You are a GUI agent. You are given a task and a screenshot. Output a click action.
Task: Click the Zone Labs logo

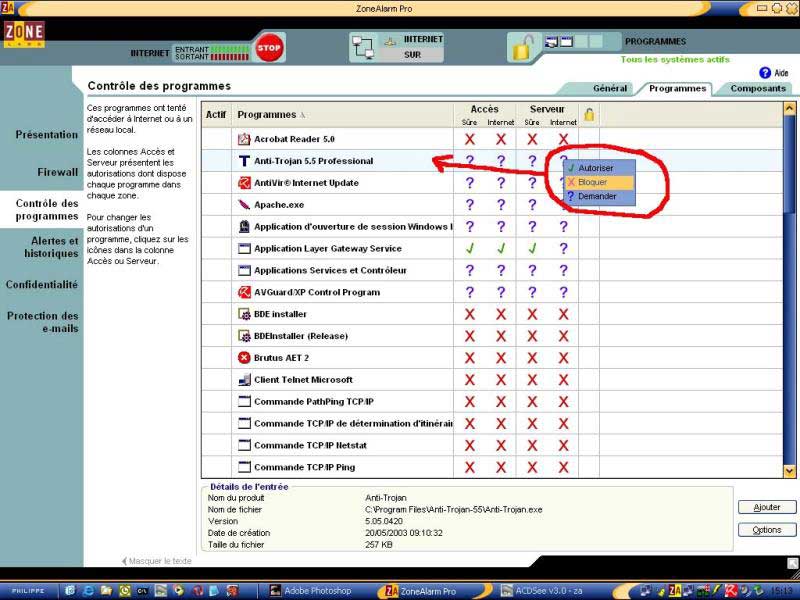coord(24,34)
